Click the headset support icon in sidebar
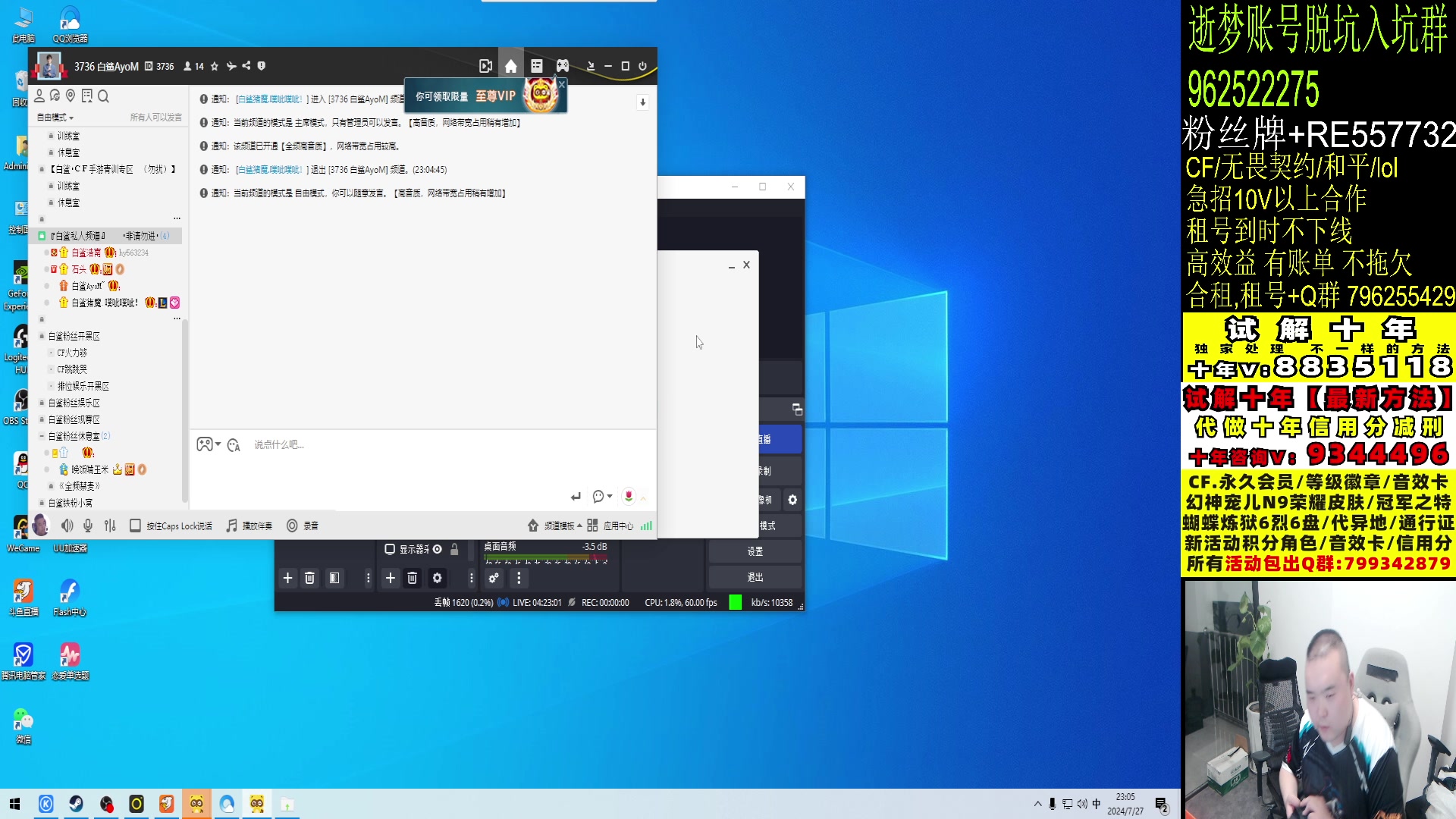The height and width of the screenshot is (819, 1456). (55, 96)
